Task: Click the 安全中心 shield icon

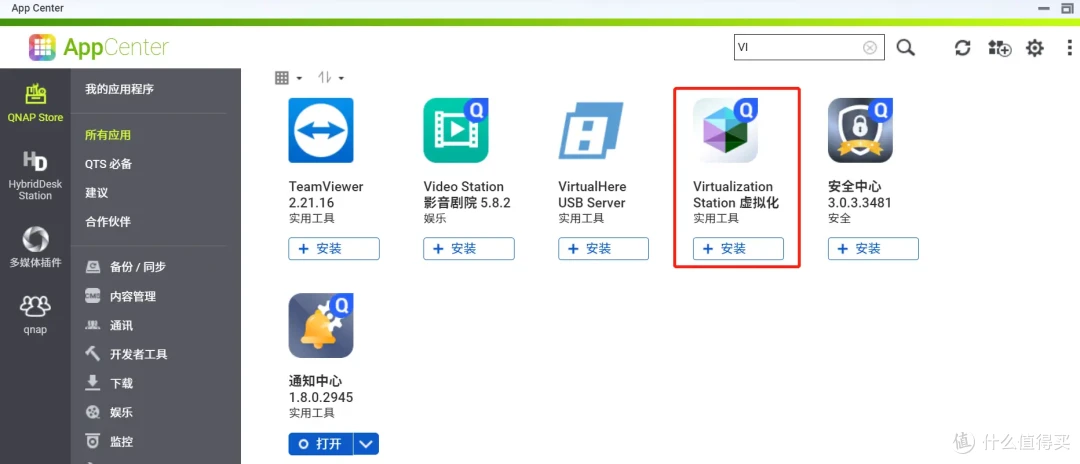Action: pyautogui.click(x=860, y=130)
